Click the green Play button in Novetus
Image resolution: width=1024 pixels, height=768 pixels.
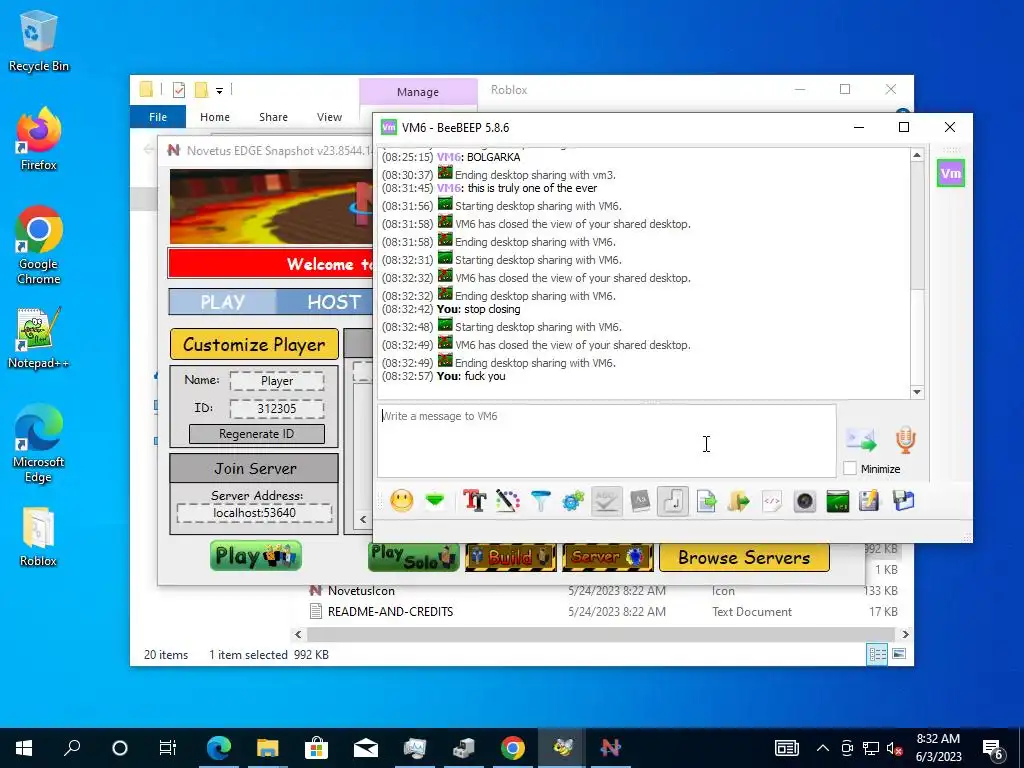pos(256,556)
